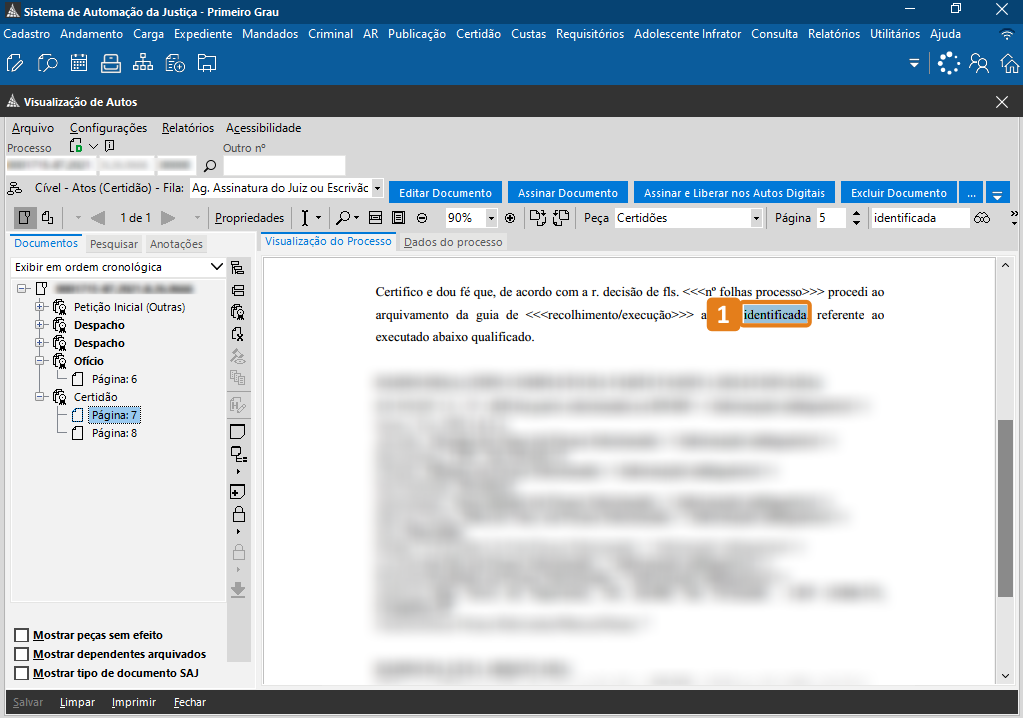Zoom in with the plus circle icon

[510, 218]
